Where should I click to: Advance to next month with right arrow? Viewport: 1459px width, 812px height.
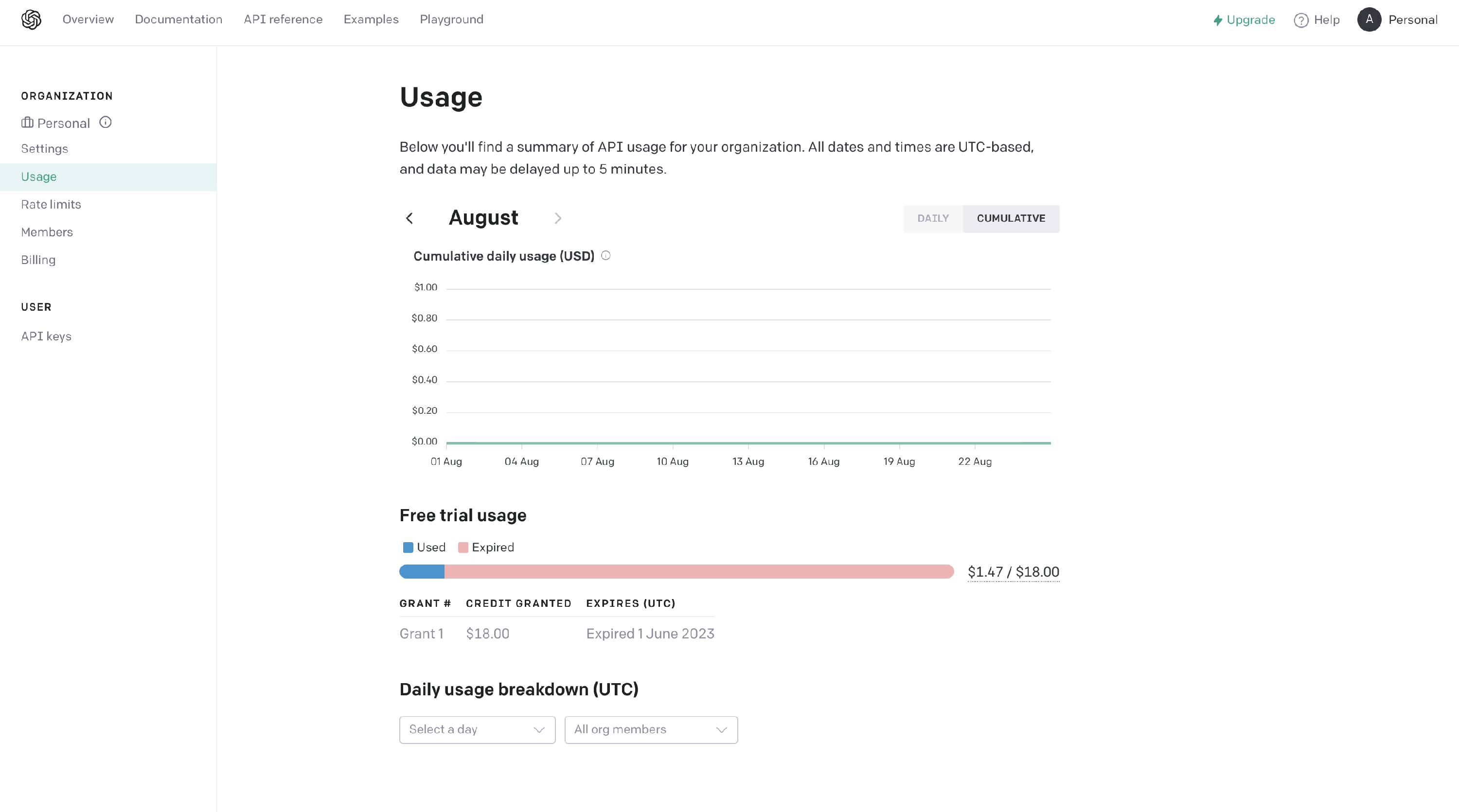pos(558,218)
